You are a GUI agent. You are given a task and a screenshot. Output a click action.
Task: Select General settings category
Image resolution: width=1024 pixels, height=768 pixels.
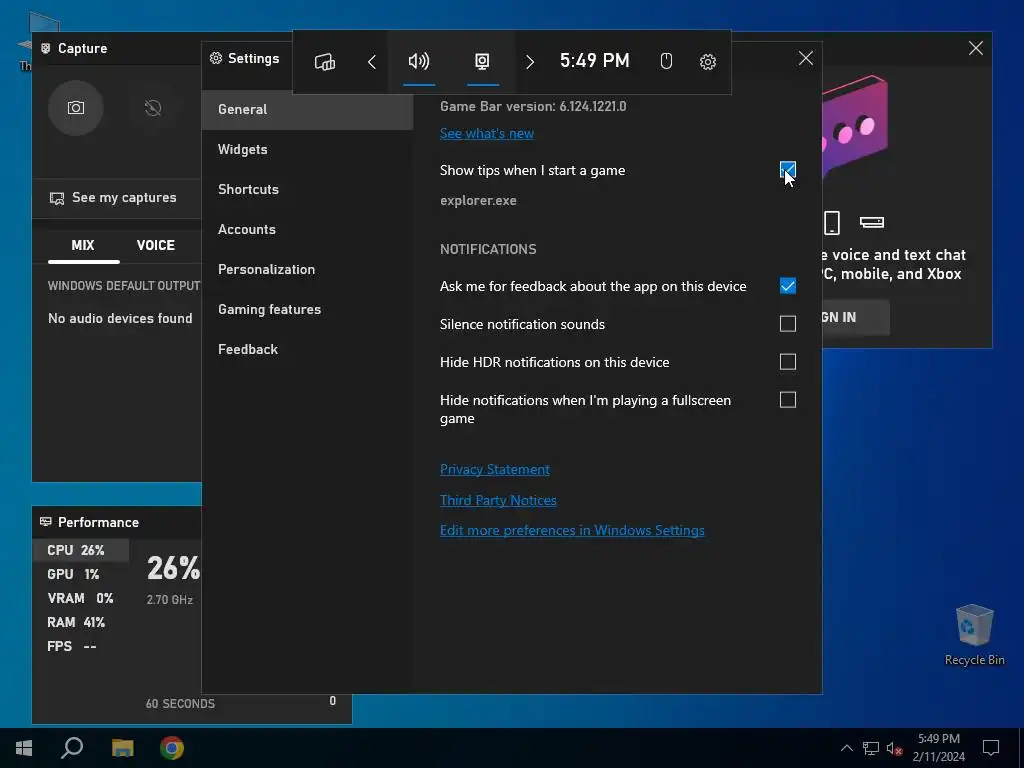[307, 110]
